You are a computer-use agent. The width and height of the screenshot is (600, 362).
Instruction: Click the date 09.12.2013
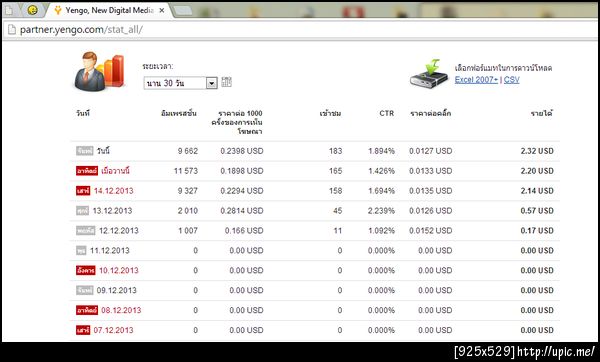point(117,290)
